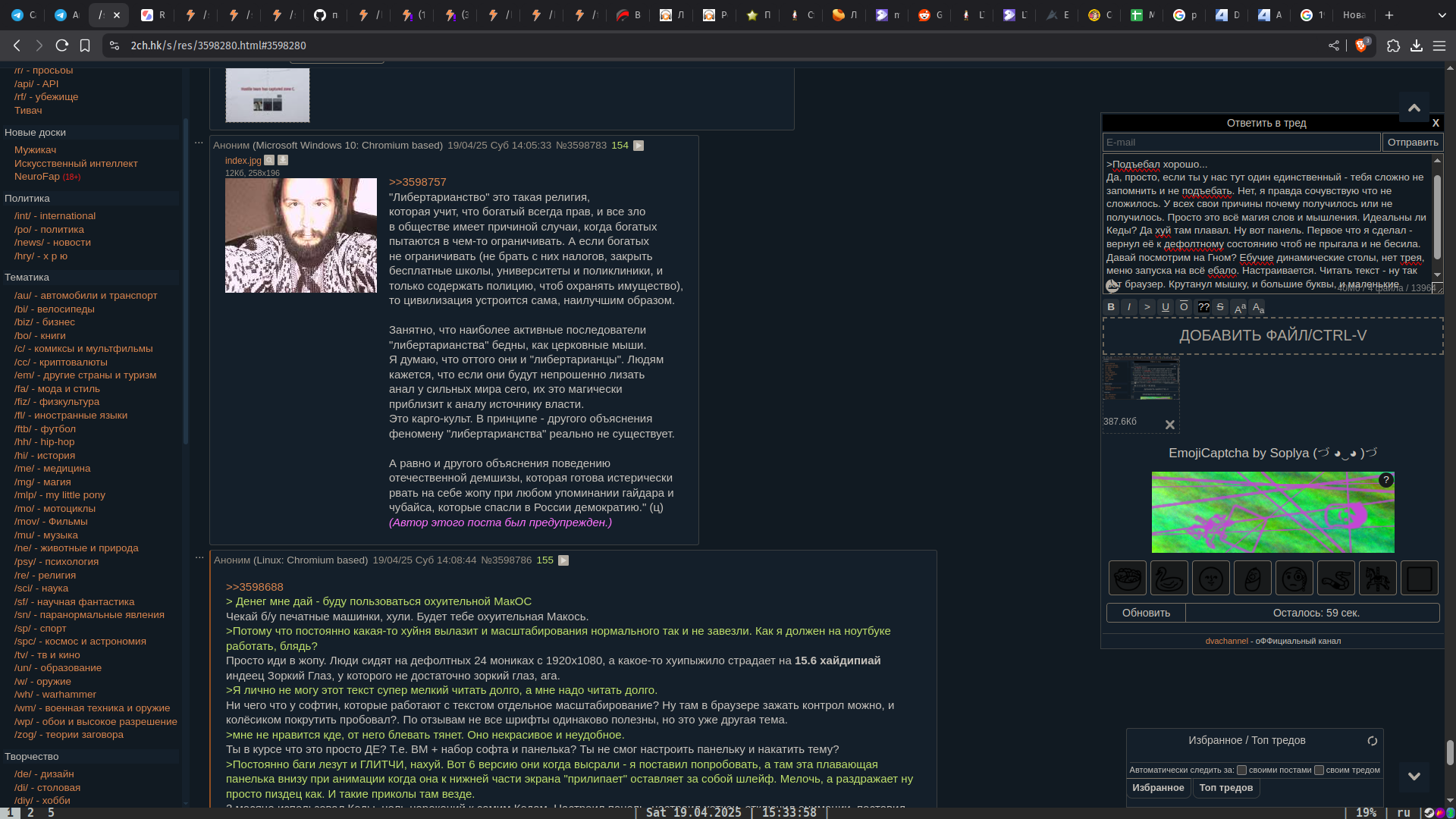Pick the carousel horse captcha emoji

[1377, 579]
